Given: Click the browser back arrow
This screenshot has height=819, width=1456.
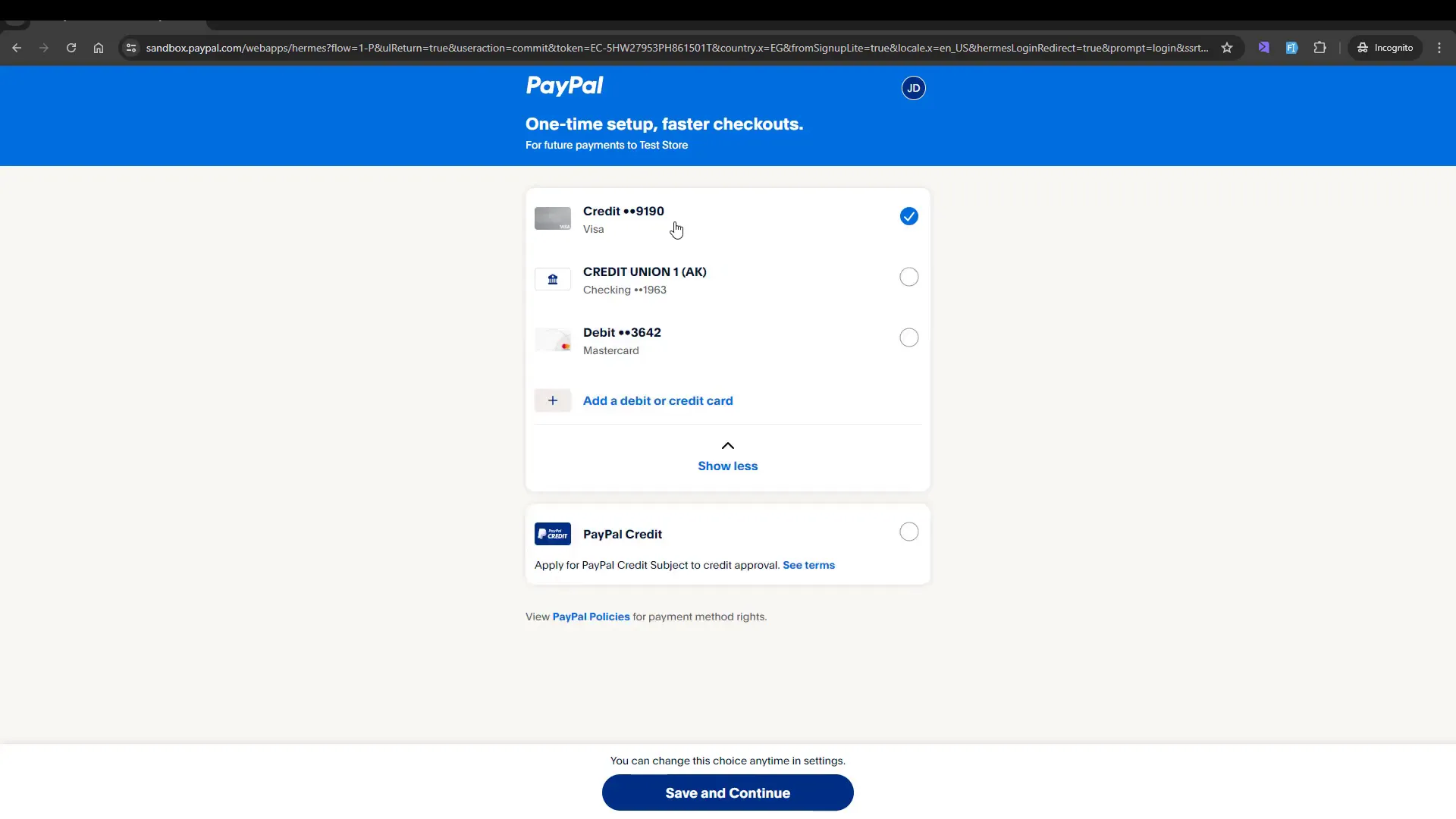Looking at the screenshot, I should click(17, 48).
